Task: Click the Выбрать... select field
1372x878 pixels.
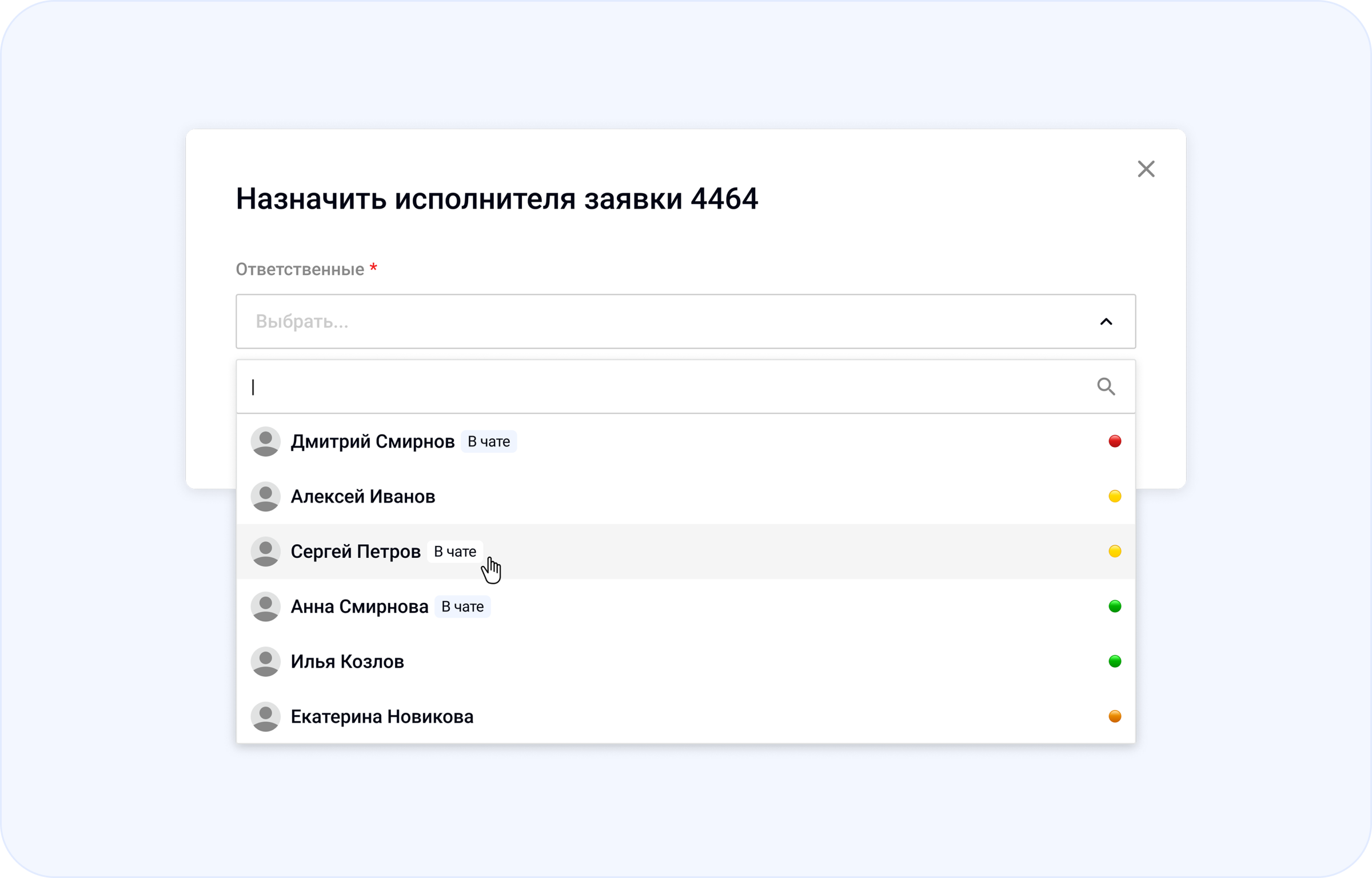Action: coord(685,321)
